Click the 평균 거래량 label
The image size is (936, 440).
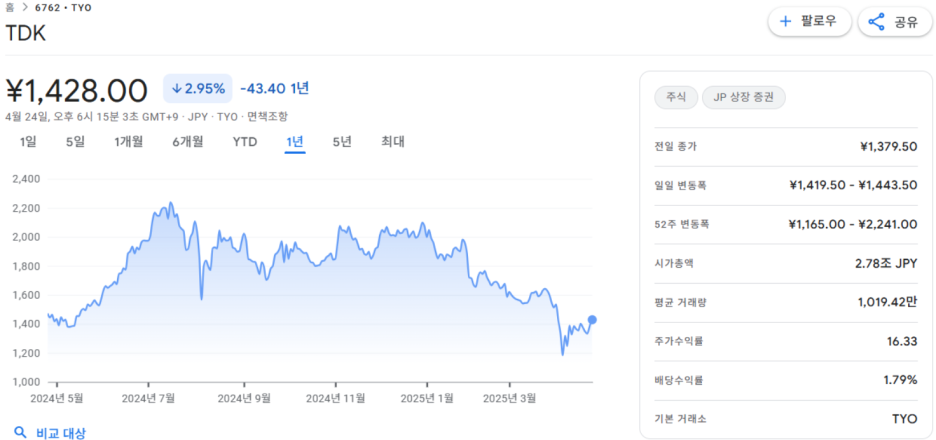click(681, 302)
